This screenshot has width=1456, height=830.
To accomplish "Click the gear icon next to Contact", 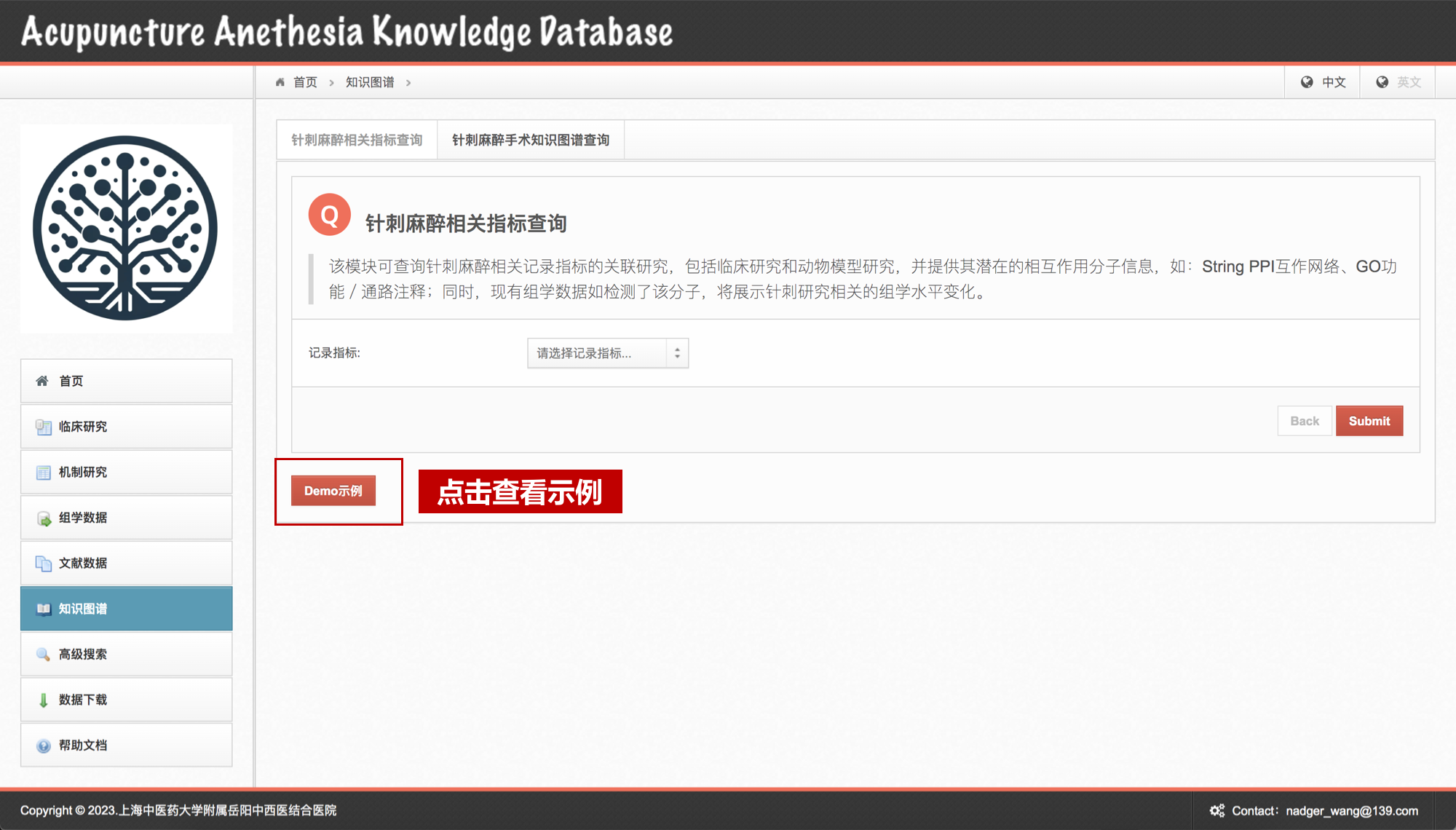I will pyautogui.click(x=1216, y=810).
